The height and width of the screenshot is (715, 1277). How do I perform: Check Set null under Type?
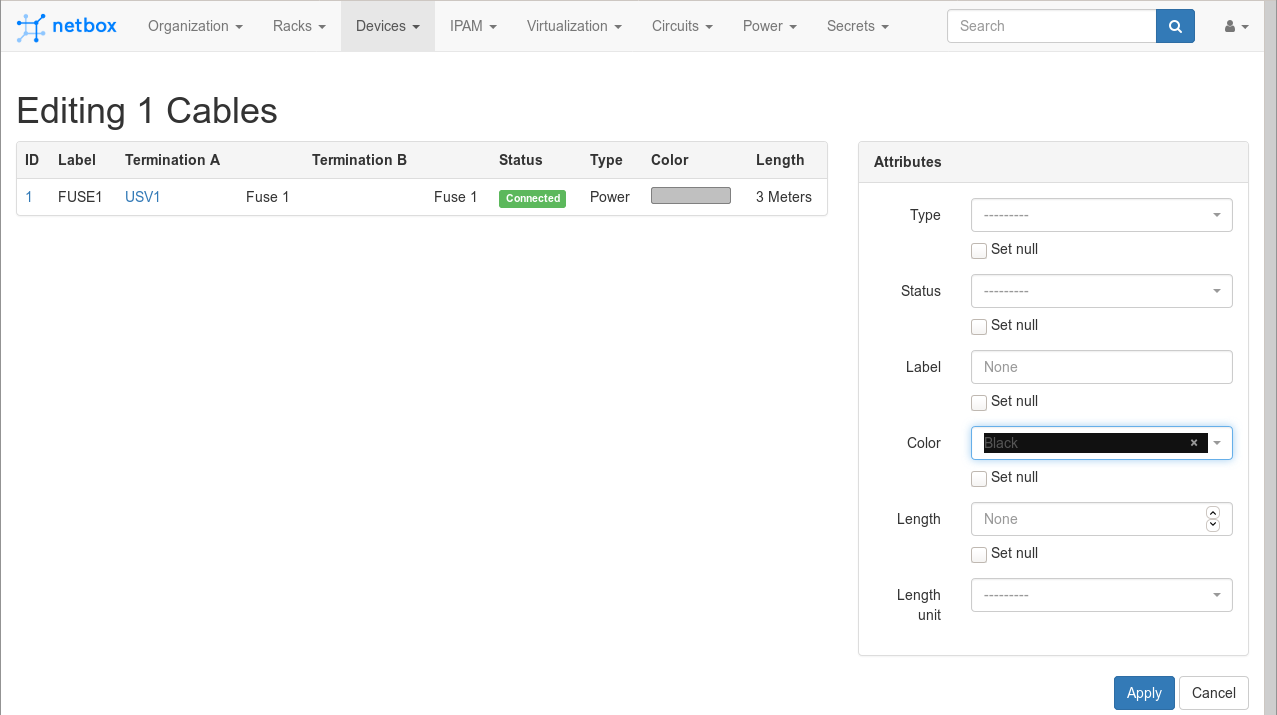tap(979, 250)
